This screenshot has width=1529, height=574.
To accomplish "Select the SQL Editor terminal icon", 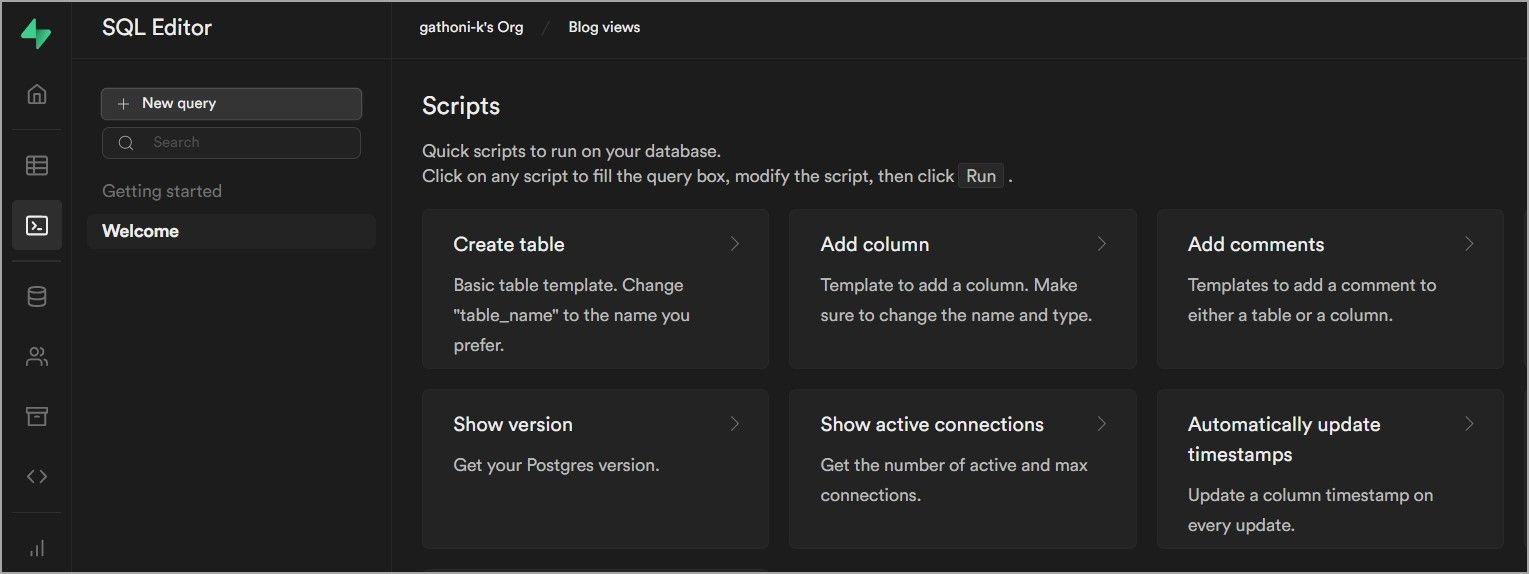I will [37, 225].
